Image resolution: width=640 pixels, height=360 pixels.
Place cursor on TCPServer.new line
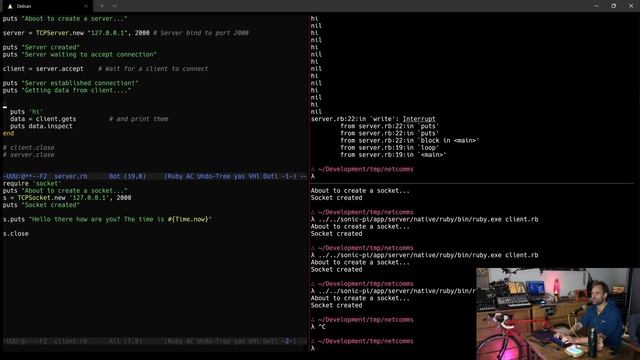click(126, 33)
